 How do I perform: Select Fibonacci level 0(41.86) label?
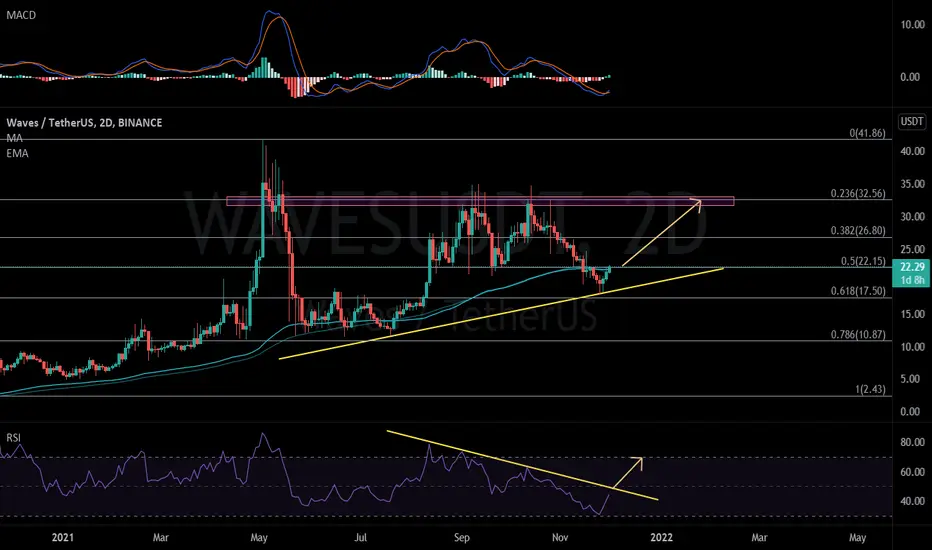pyautogui.click(x=867, y=133)
